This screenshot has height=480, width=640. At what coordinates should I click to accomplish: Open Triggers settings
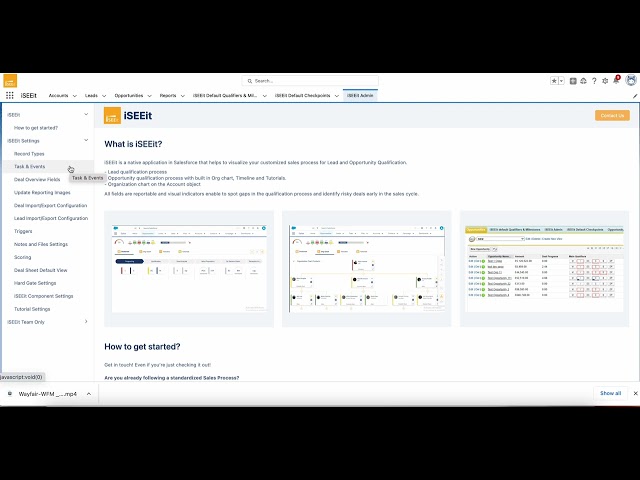pyautogui.click(x=23, y=231)
